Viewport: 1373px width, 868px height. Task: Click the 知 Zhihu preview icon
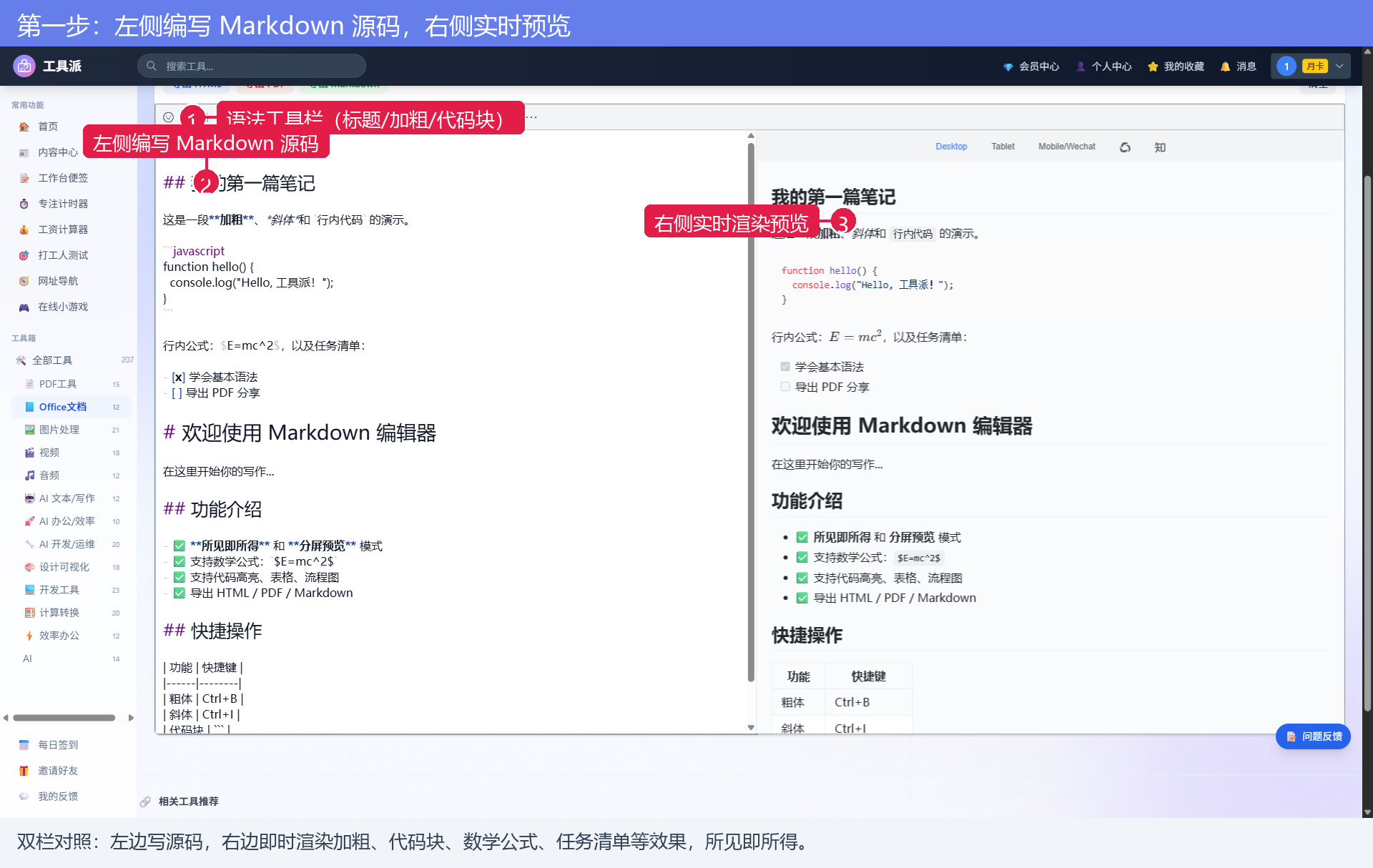point(1160,147)
